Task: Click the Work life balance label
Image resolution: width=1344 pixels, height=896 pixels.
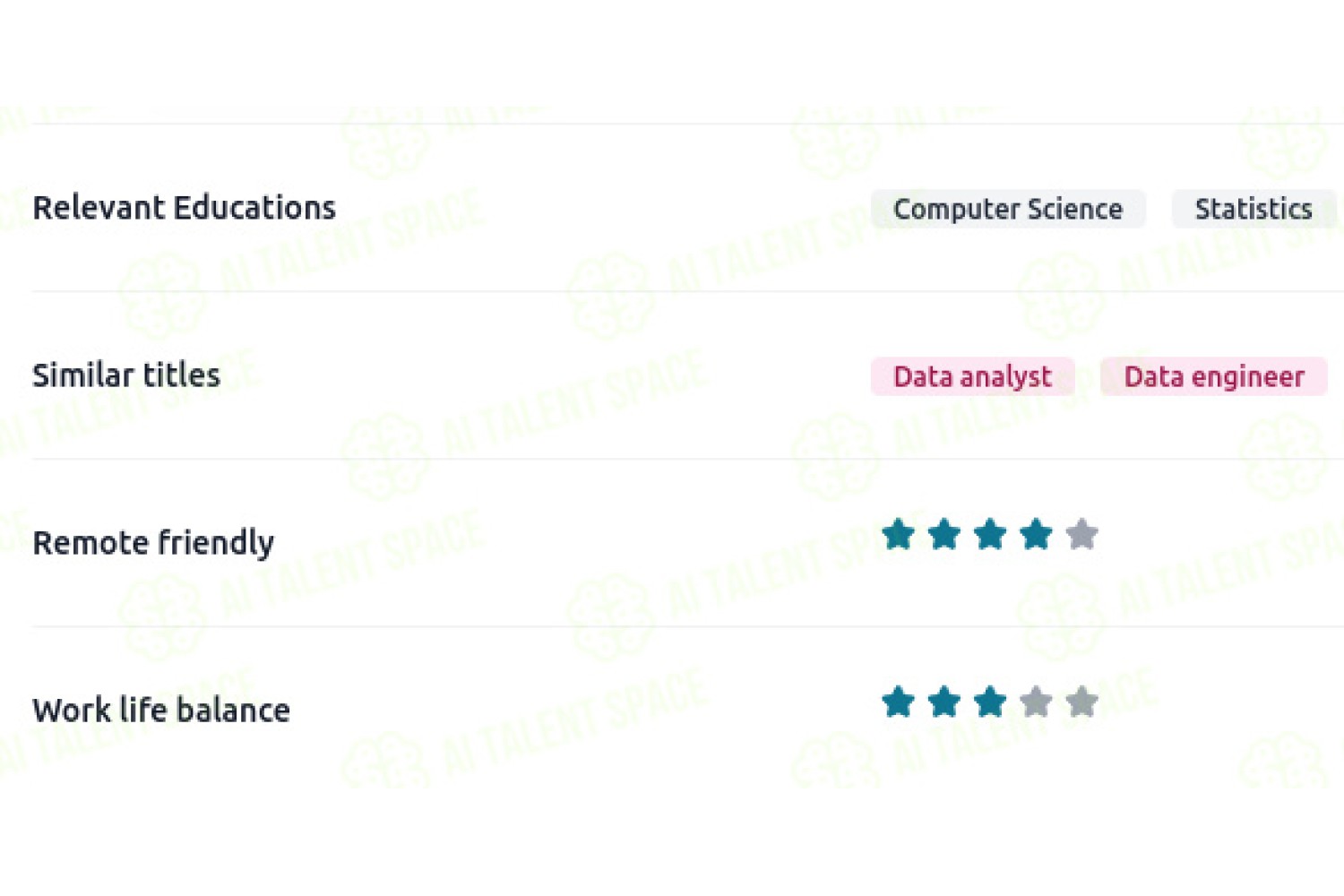Action: [x=161, y=711]
